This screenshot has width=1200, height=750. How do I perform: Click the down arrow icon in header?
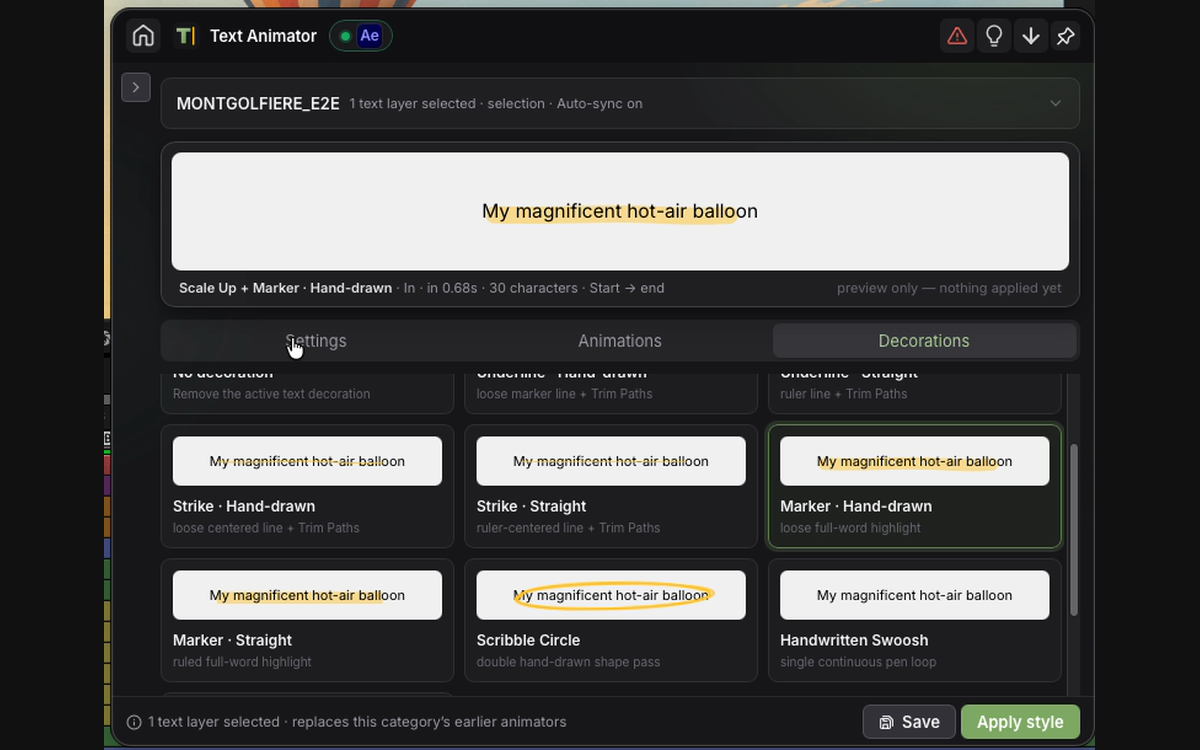(x=1030, y=36)
